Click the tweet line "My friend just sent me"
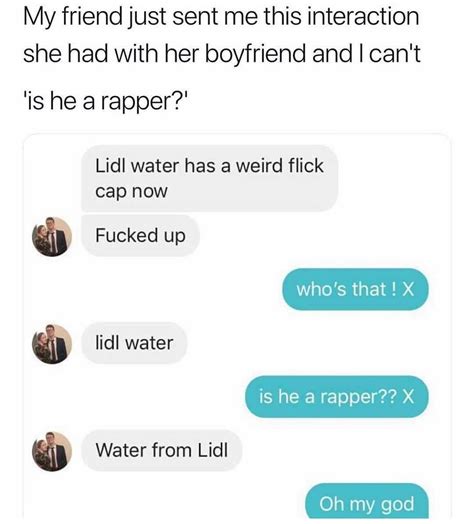This screenshot has height=524, width=474. [x=221, y=18]
